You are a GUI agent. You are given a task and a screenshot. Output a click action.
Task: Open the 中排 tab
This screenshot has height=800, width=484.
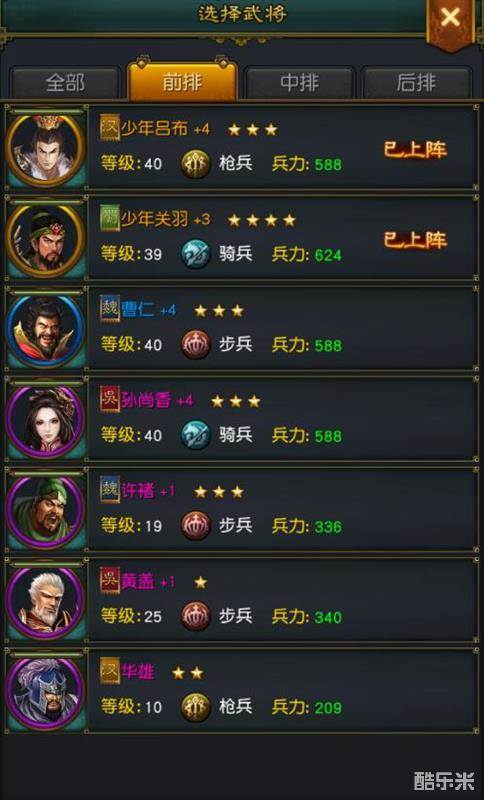click(299, 82)
